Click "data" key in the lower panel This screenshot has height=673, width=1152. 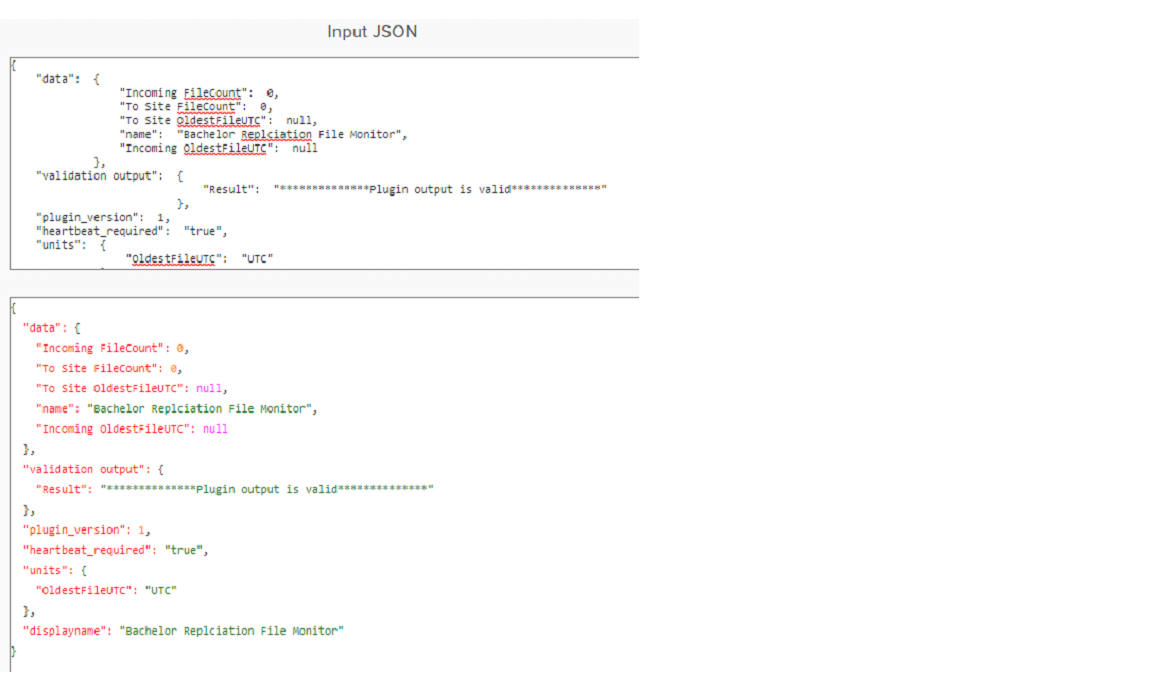(42, 327)
